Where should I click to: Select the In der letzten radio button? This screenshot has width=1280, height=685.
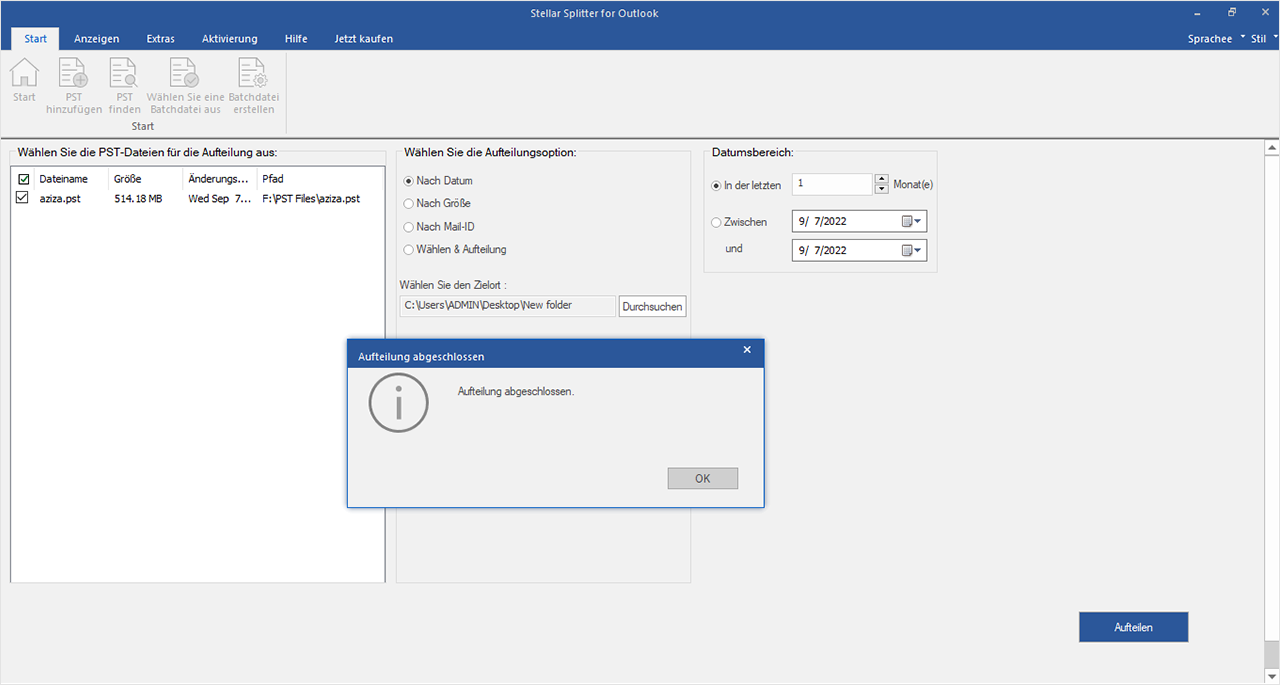point(716,185)
